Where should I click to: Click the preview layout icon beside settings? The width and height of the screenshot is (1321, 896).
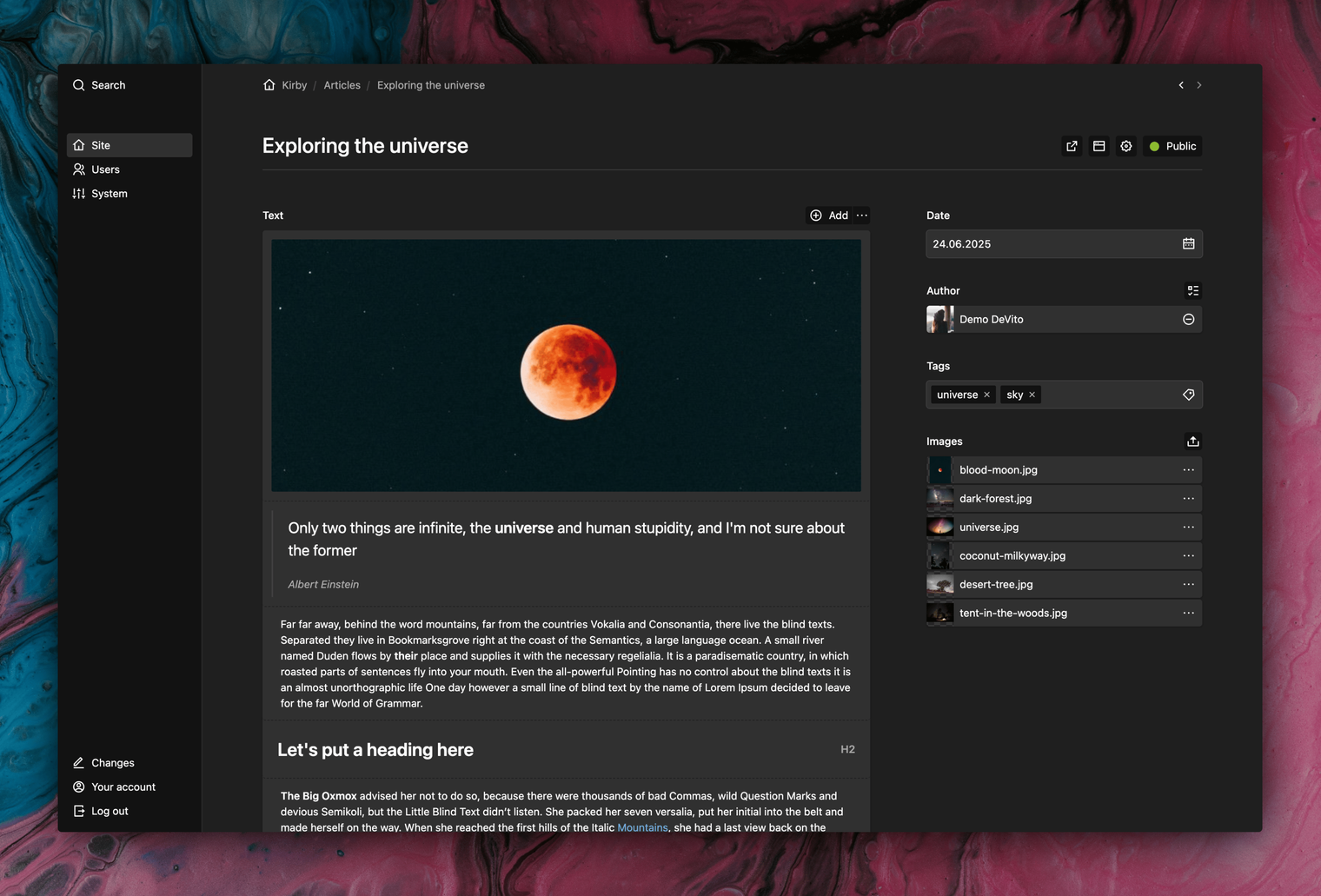pyautogui.click(x=1099, y=146)
